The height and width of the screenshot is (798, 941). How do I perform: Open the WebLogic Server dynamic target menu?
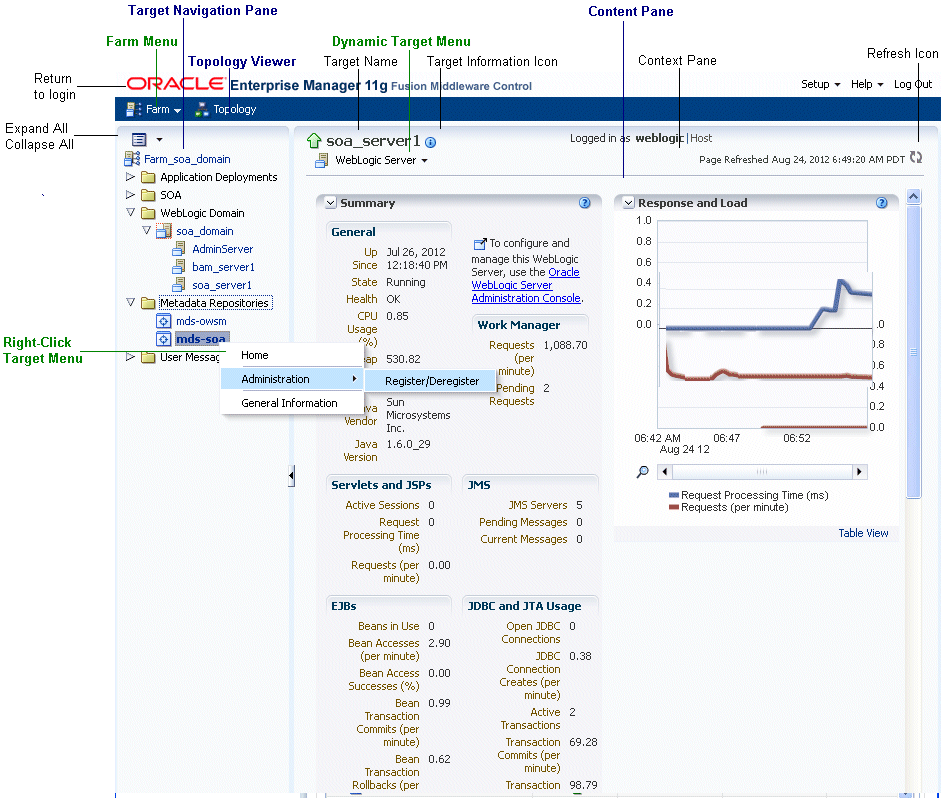coord(381,160)
